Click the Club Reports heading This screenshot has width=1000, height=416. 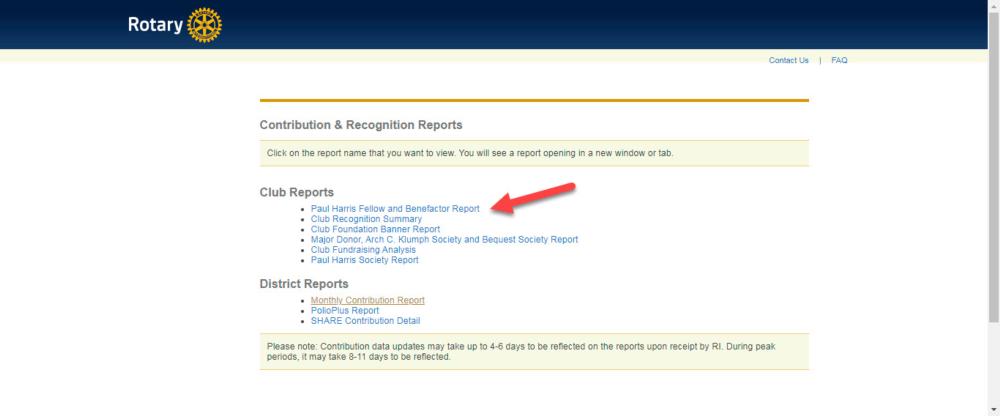tap(297, 193)
